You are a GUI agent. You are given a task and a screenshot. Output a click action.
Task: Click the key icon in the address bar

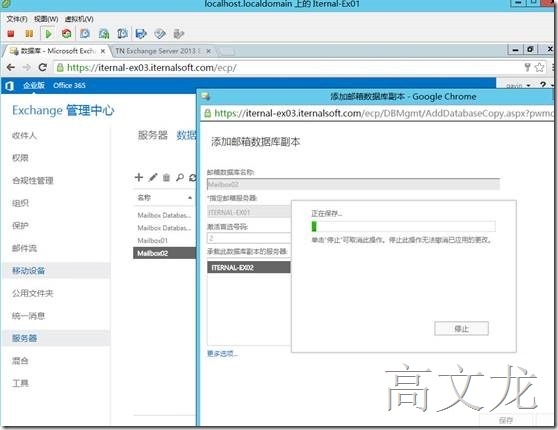tap(527, 67)
